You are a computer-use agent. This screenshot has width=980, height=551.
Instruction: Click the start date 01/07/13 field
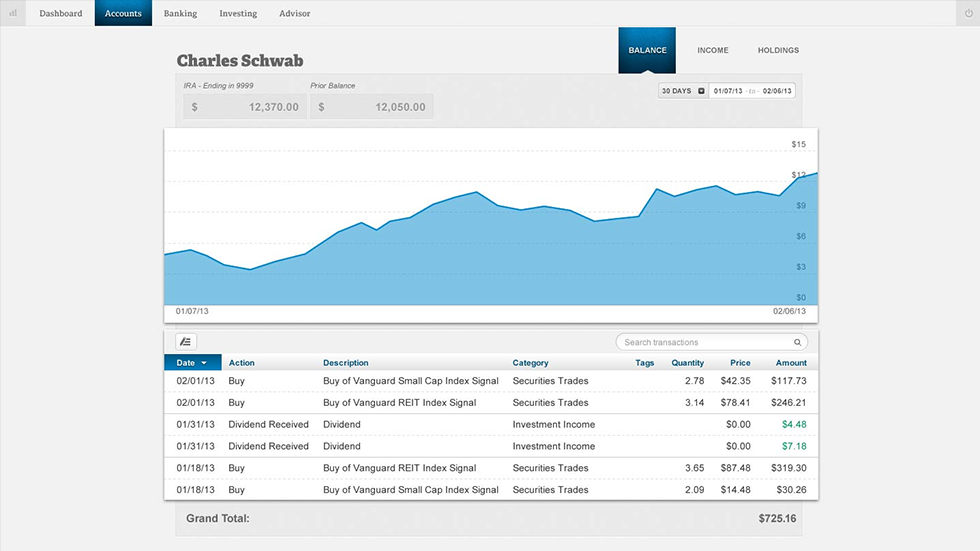[x=728, y=91]
